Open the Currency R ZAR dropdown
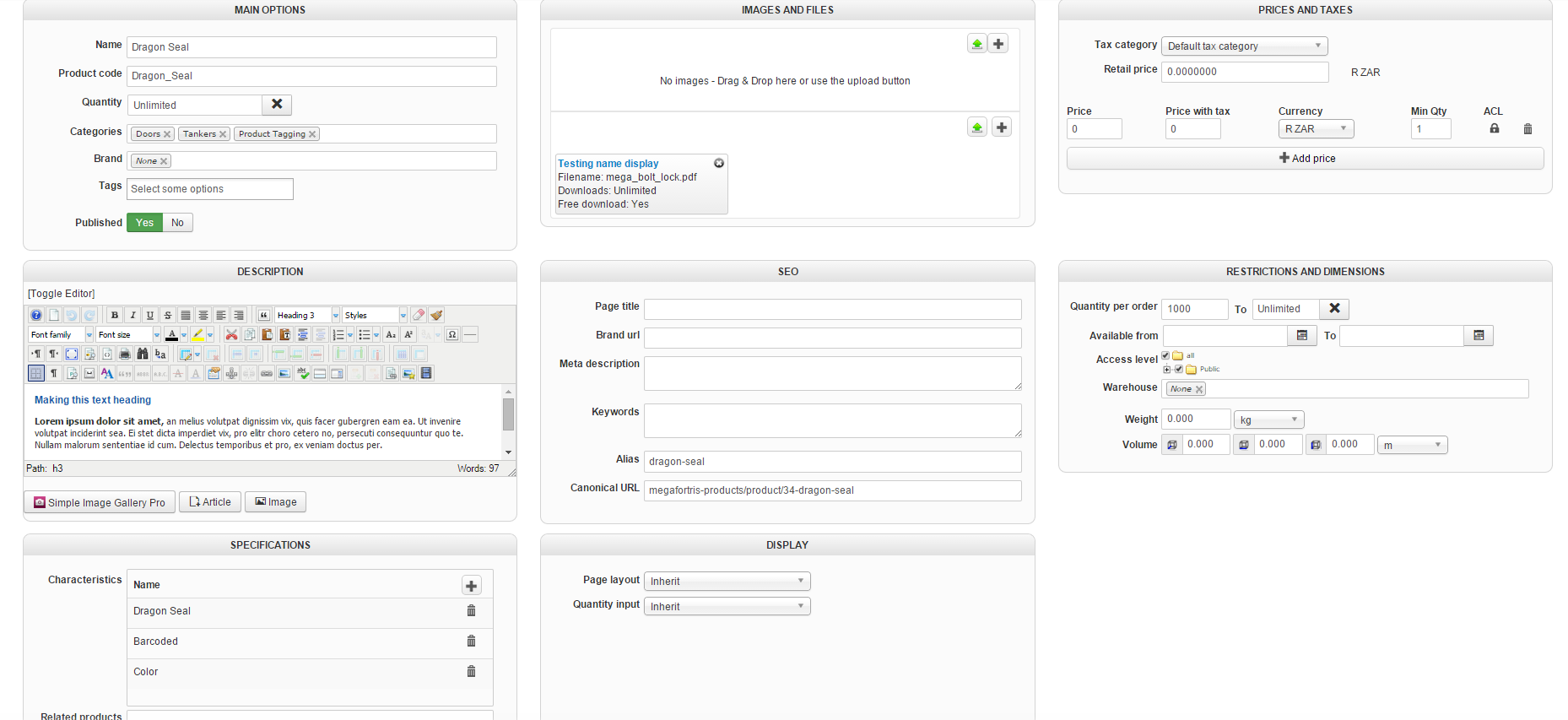Screen dimensions: 1568x720 pyautogui.click(x=1317, y=129)
